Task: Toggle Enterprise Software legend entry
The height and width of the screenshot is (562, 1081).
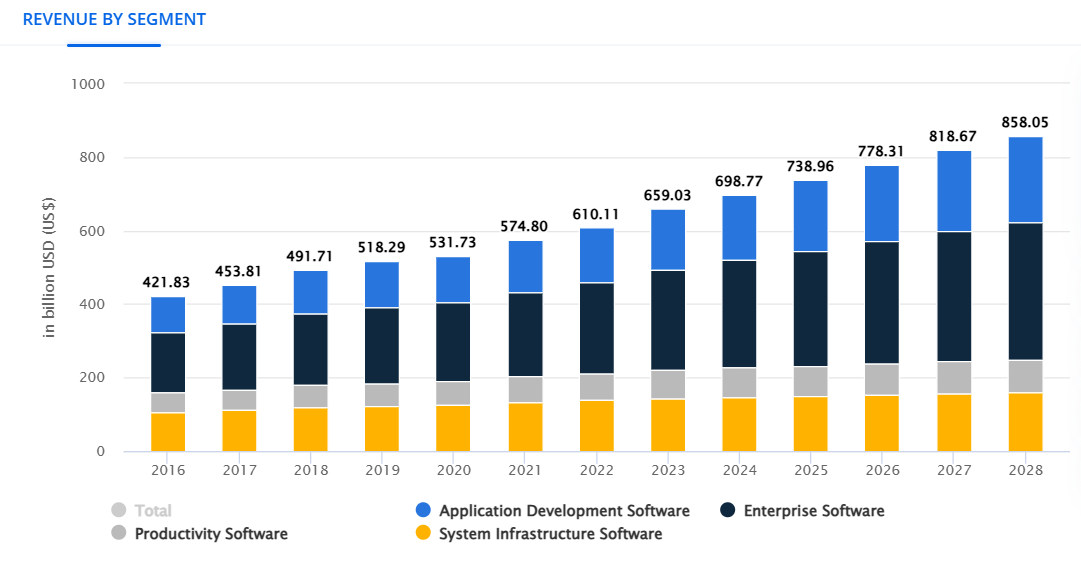Action: click(812, 511)
